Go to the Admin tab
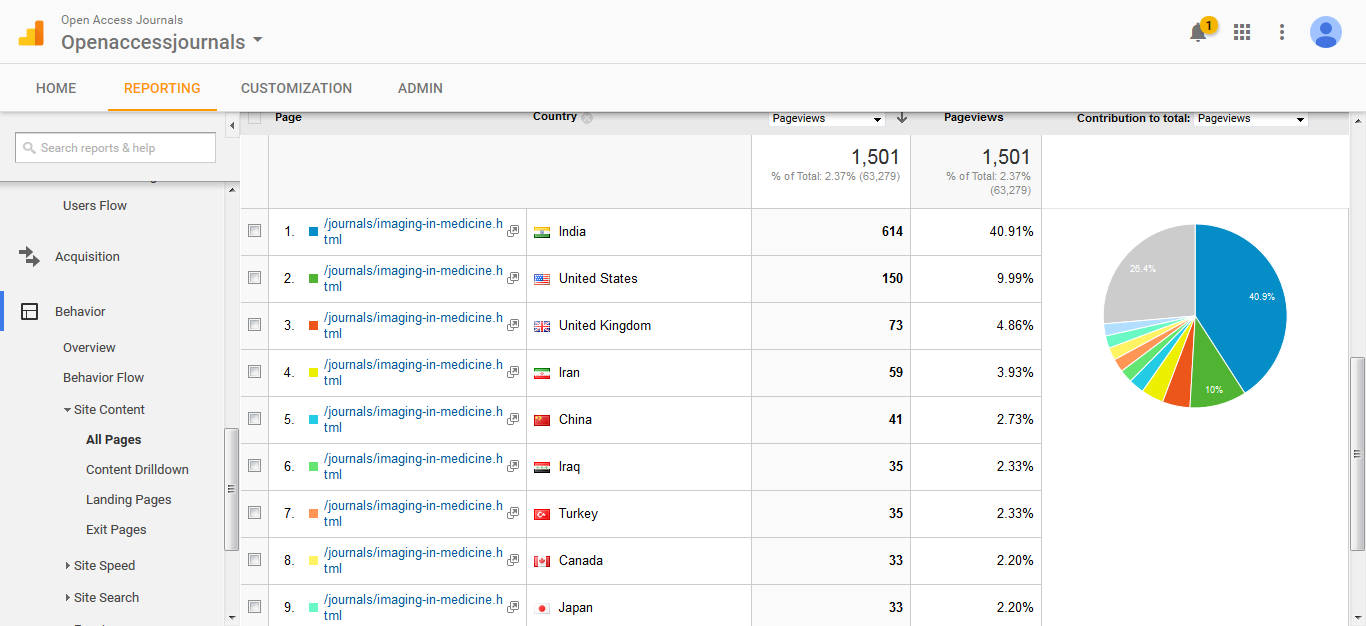 click(420, 88)
